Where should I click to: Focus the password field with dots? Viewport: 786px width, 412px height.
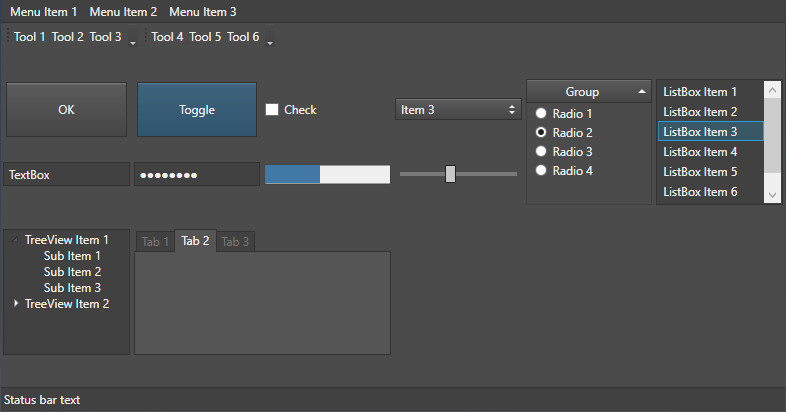[x=196, y=174]
